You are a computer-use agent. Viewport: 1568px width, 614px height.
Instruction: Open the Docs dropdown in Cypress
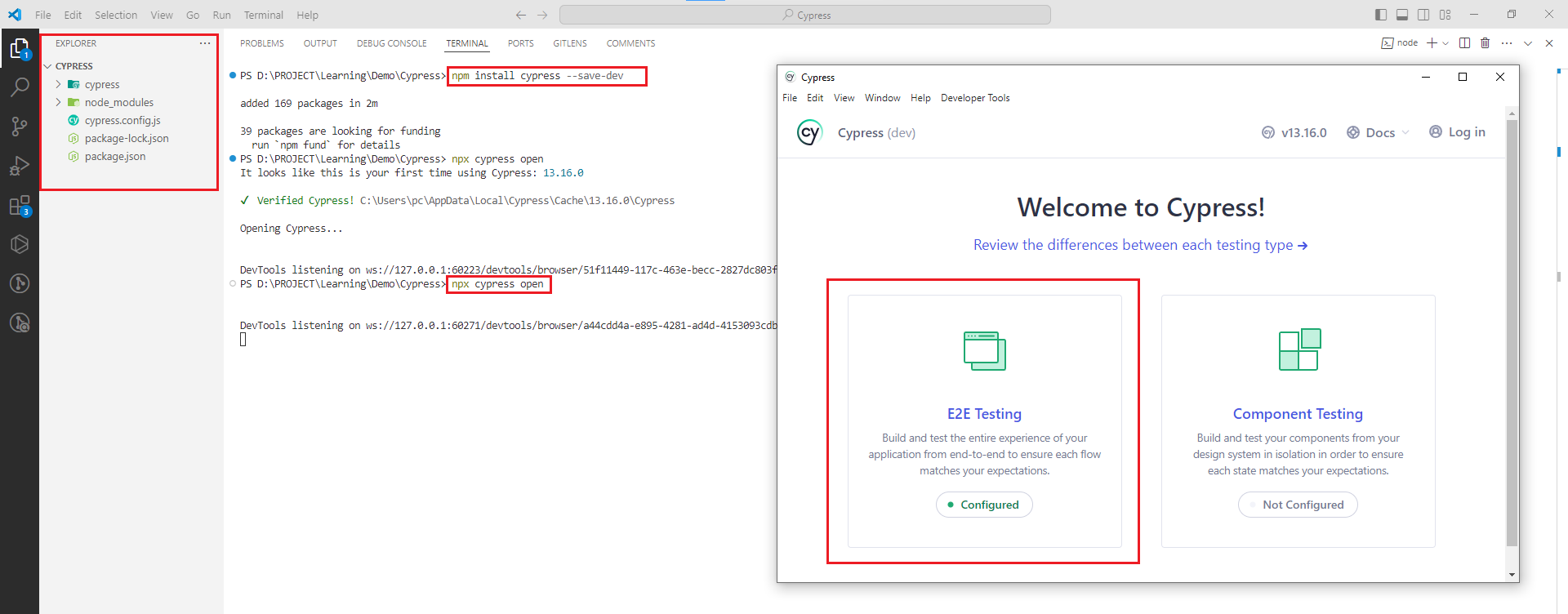(x=1379, y=132)
